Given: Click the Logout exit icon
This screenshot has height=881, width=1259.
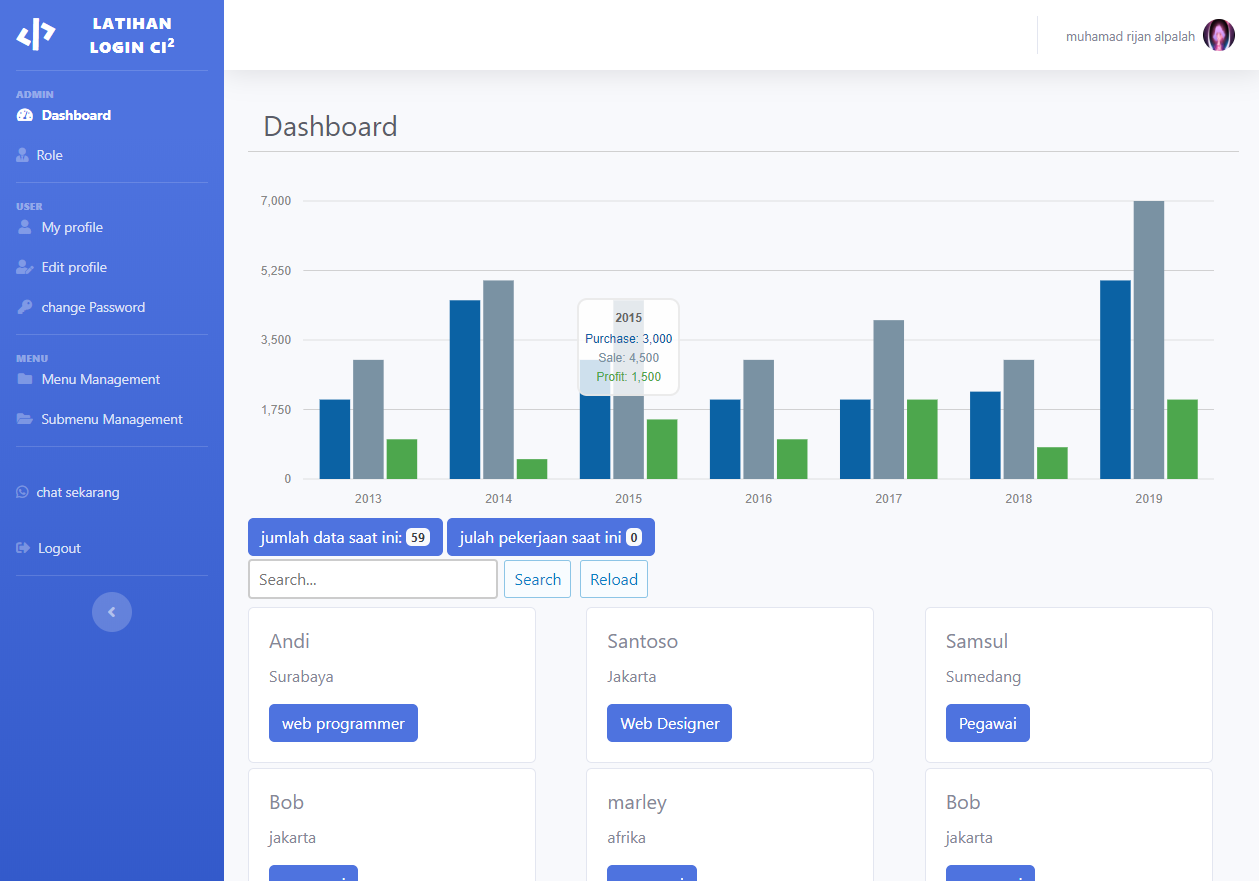Looking at the screenshot, I should click(x=23, y=548).
